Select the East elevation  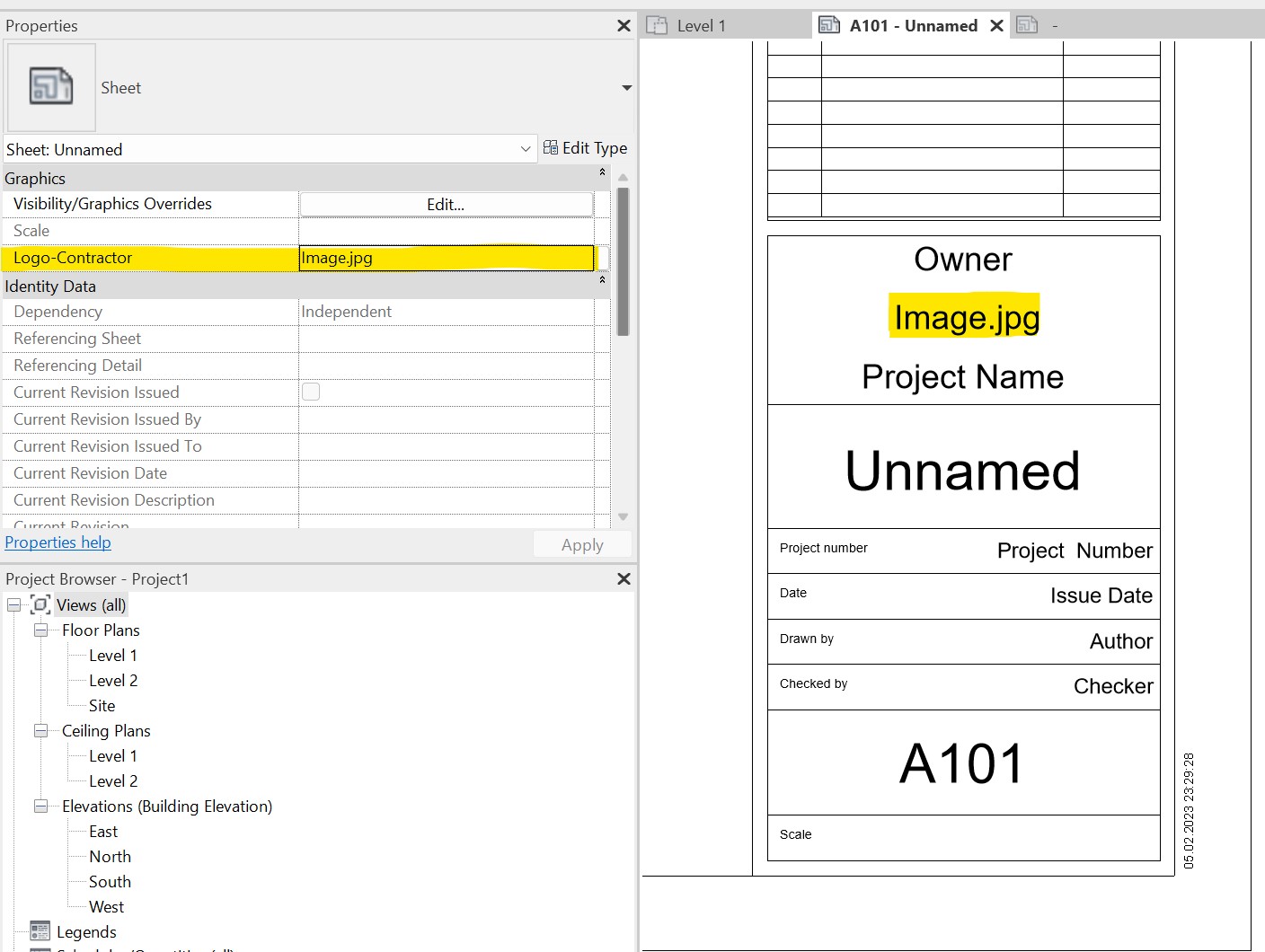pyautogui.click(x=103, y=832)
